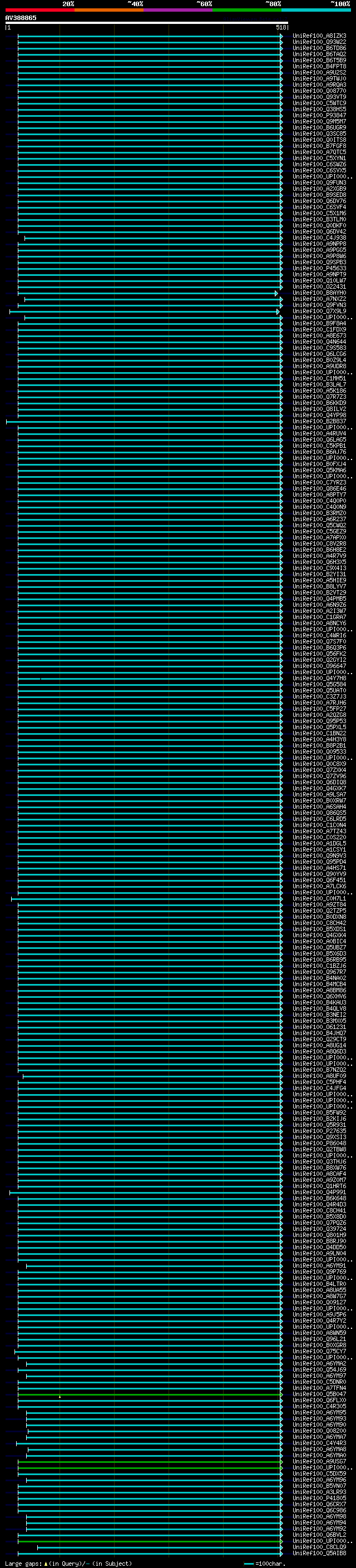
Task: Select hit label UniRef100_B3TLM0
Action: pos(319,220)
